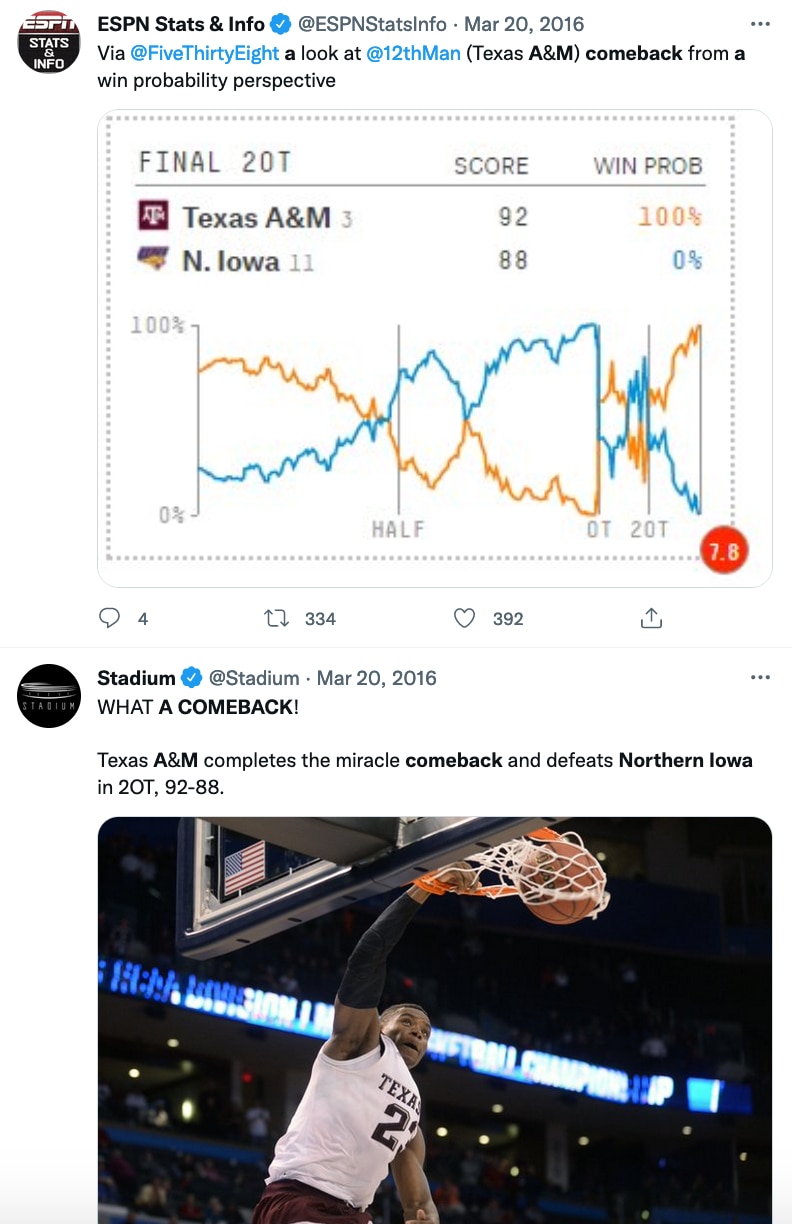
Task: Open the Stadium profile avatar
Action: click(49, 696)
